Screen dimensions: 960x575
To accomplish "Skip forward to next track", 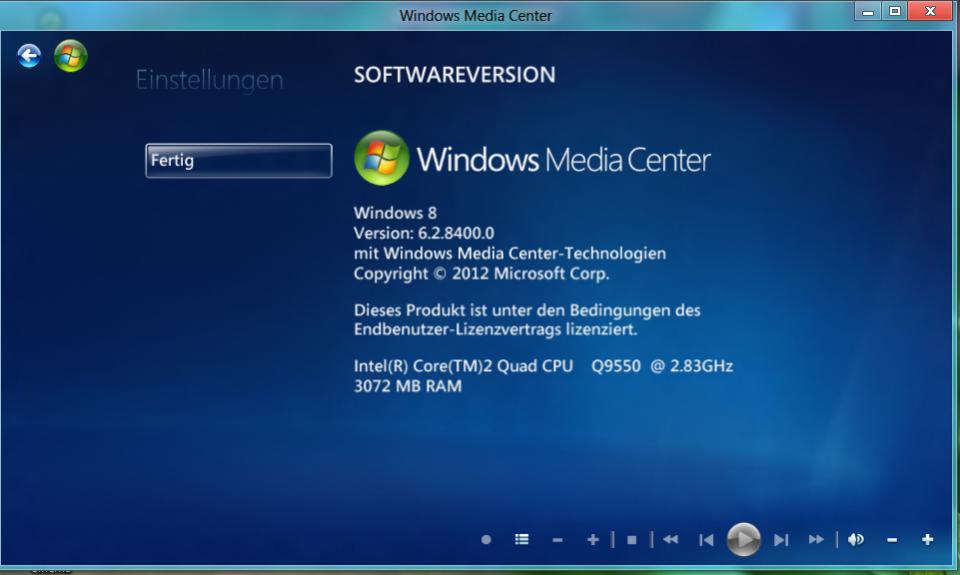I will click(781, 539).
